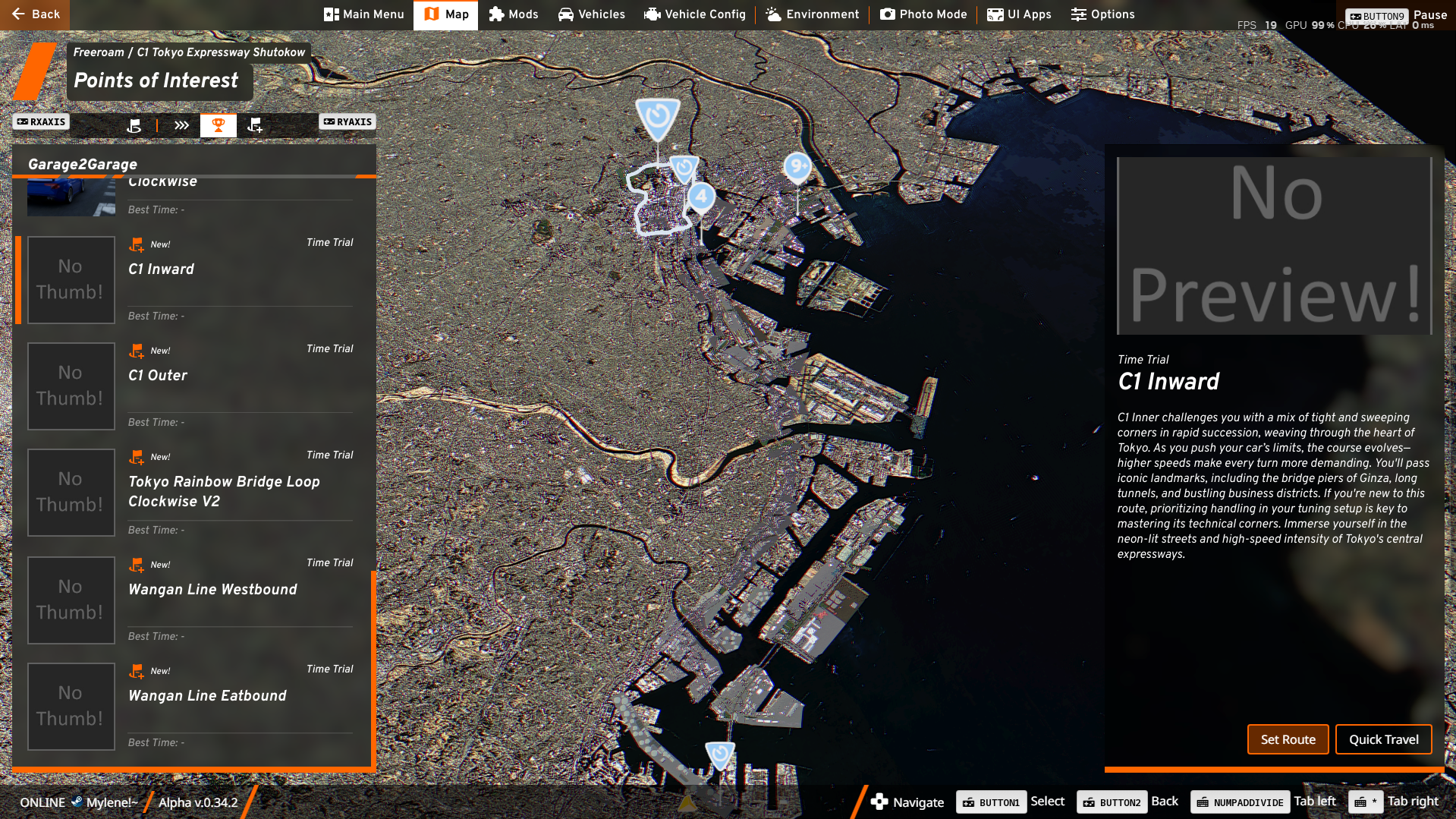1456x819 pixels.
Task: Go back using the Back arrow button
Action: pyautogui.click(x=35, y=14)
